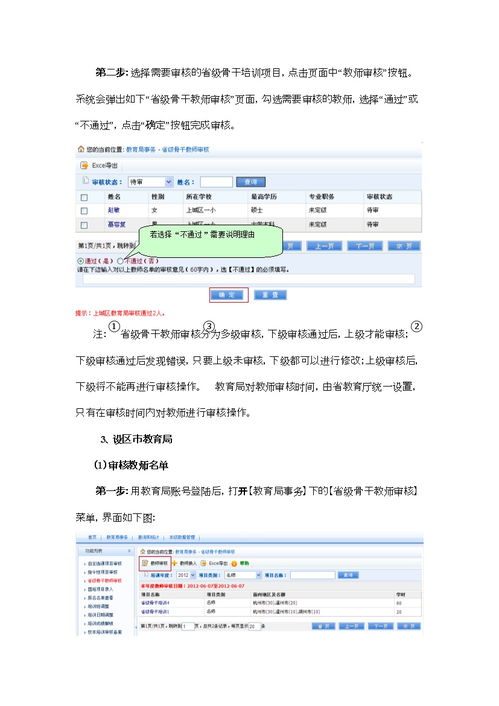
Task: Click 审核状态 column header in teacher table
Action: coord(380,197)
